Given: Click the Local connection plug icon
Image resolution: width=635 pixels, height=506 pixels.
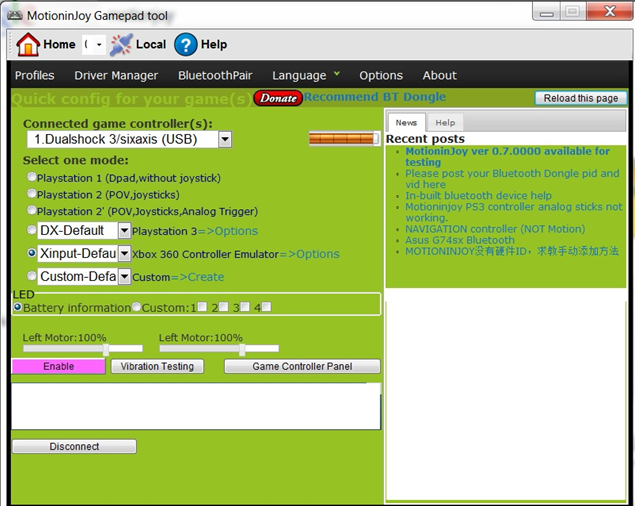Looking at the screenshot, I should pyautogui.click(x=121, y=44).
